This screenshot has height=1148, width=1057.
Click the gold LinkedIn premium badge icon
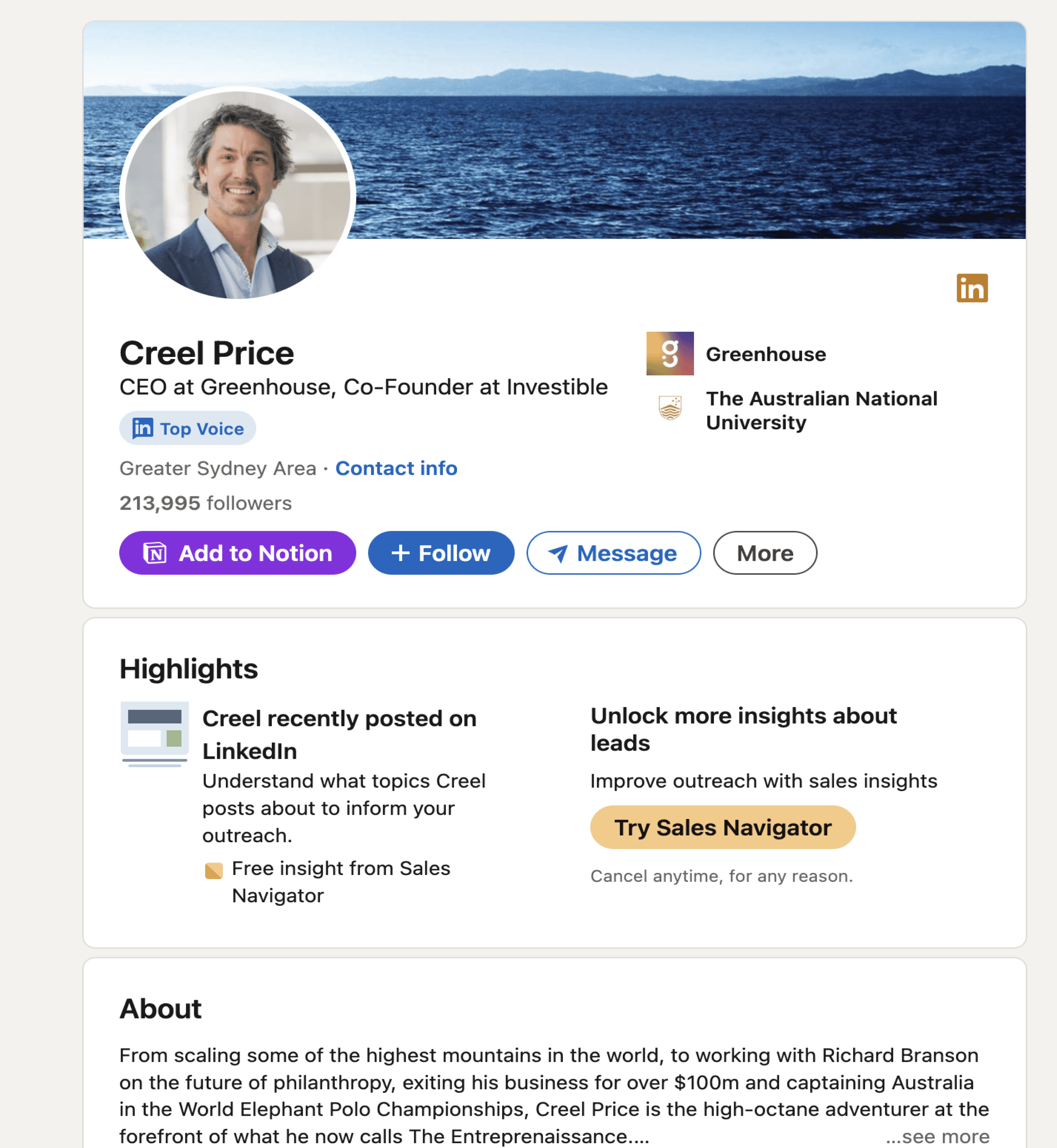coord(972,288)
